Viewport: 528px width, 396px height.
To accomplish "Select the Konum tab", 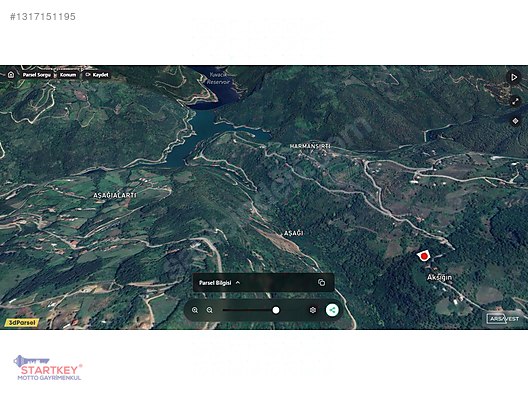I will pyautogui.click(x=68, y=75).
